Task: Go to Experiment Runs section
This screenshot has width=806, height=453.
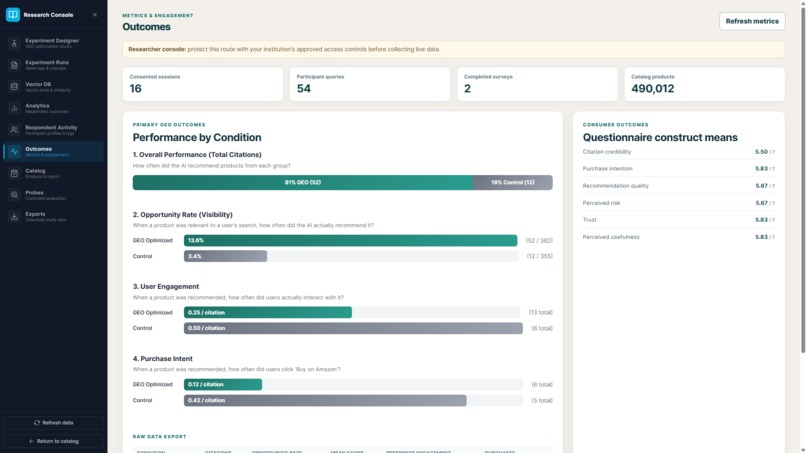Action: pyautogui.click(x=53, y=65)
